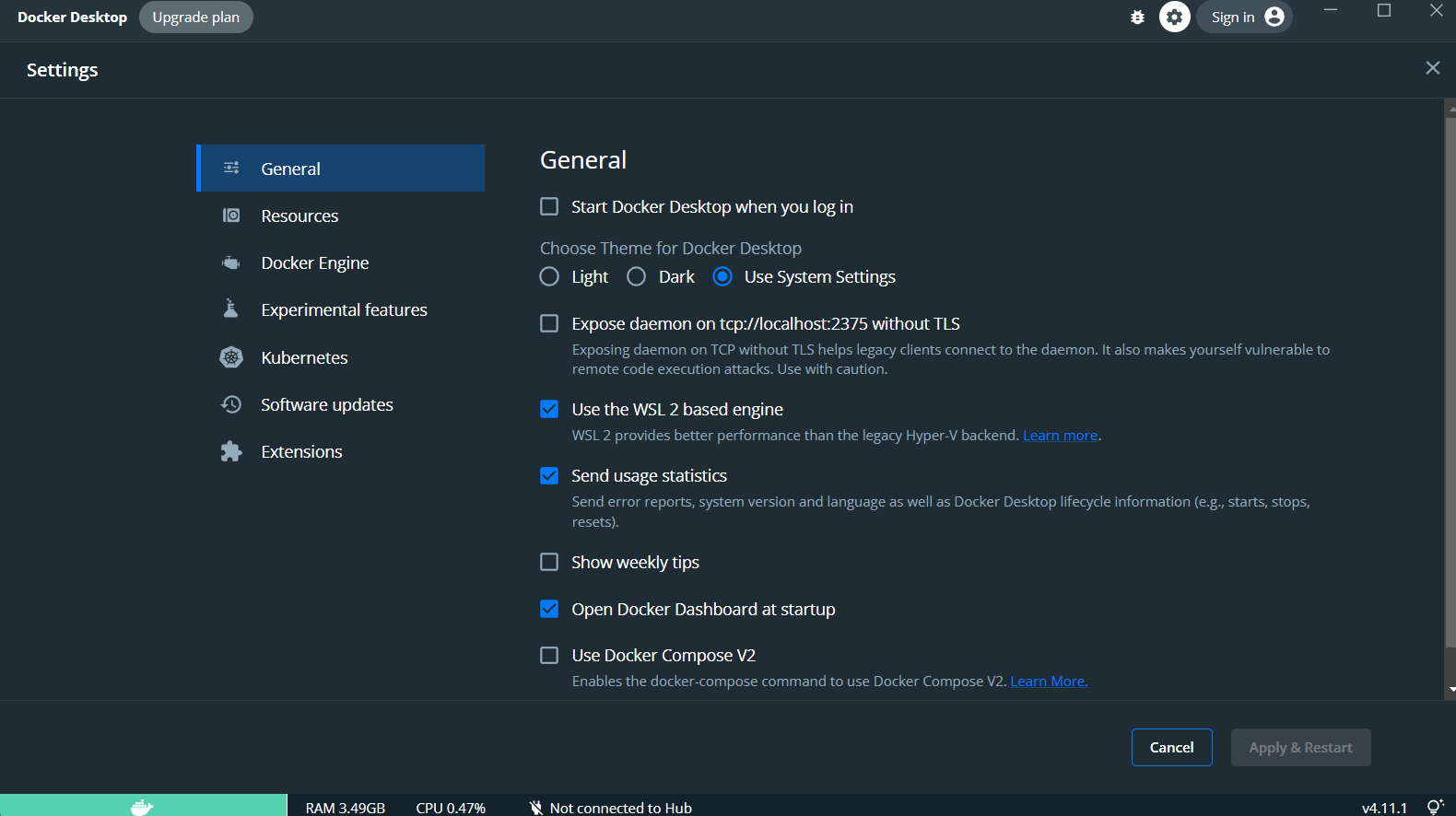Screen dimensions: 1456x816
Task: Click the notifications lightbulb icon at bottom right
Action: (1435, 807)
